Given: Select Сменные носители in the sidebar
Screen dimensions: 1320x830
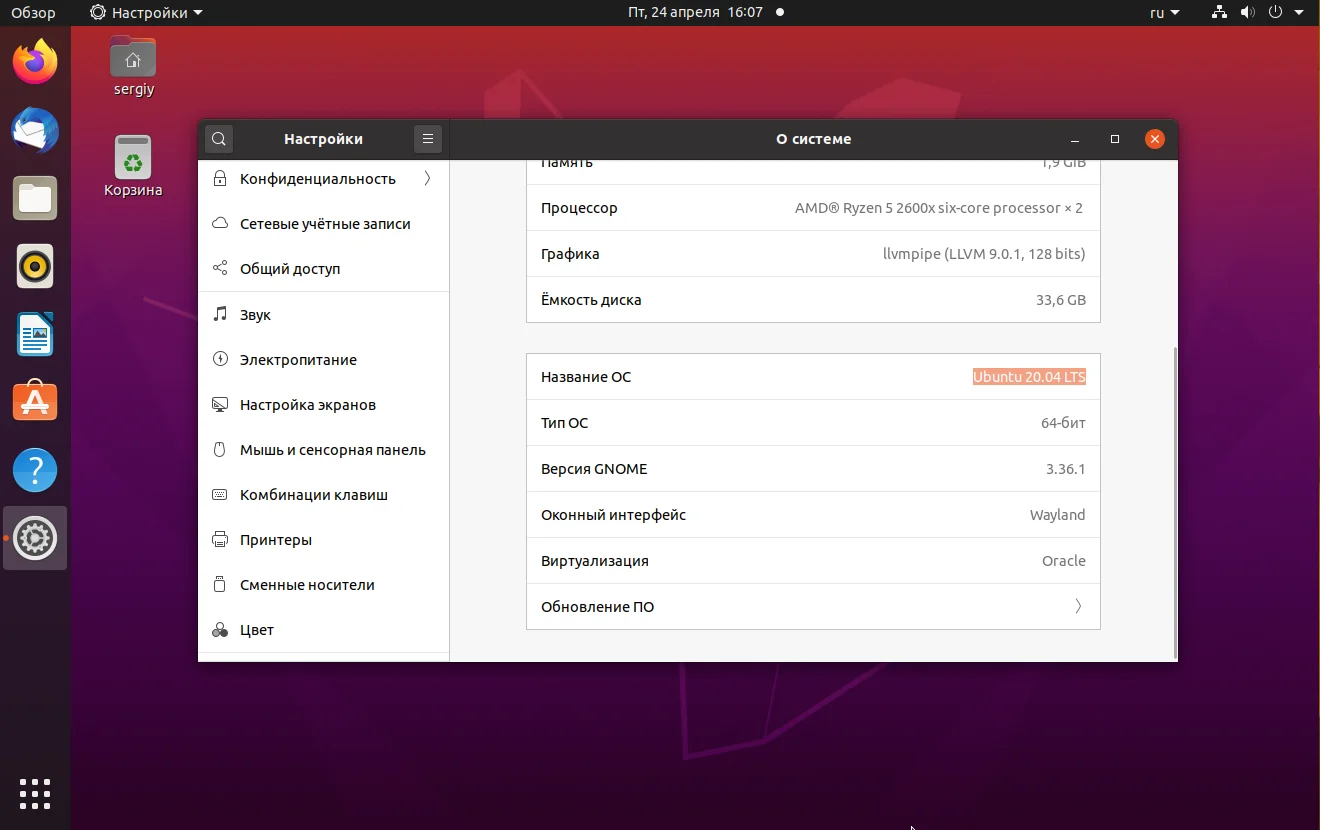Looking at the screenshot, I should [324, 585].
